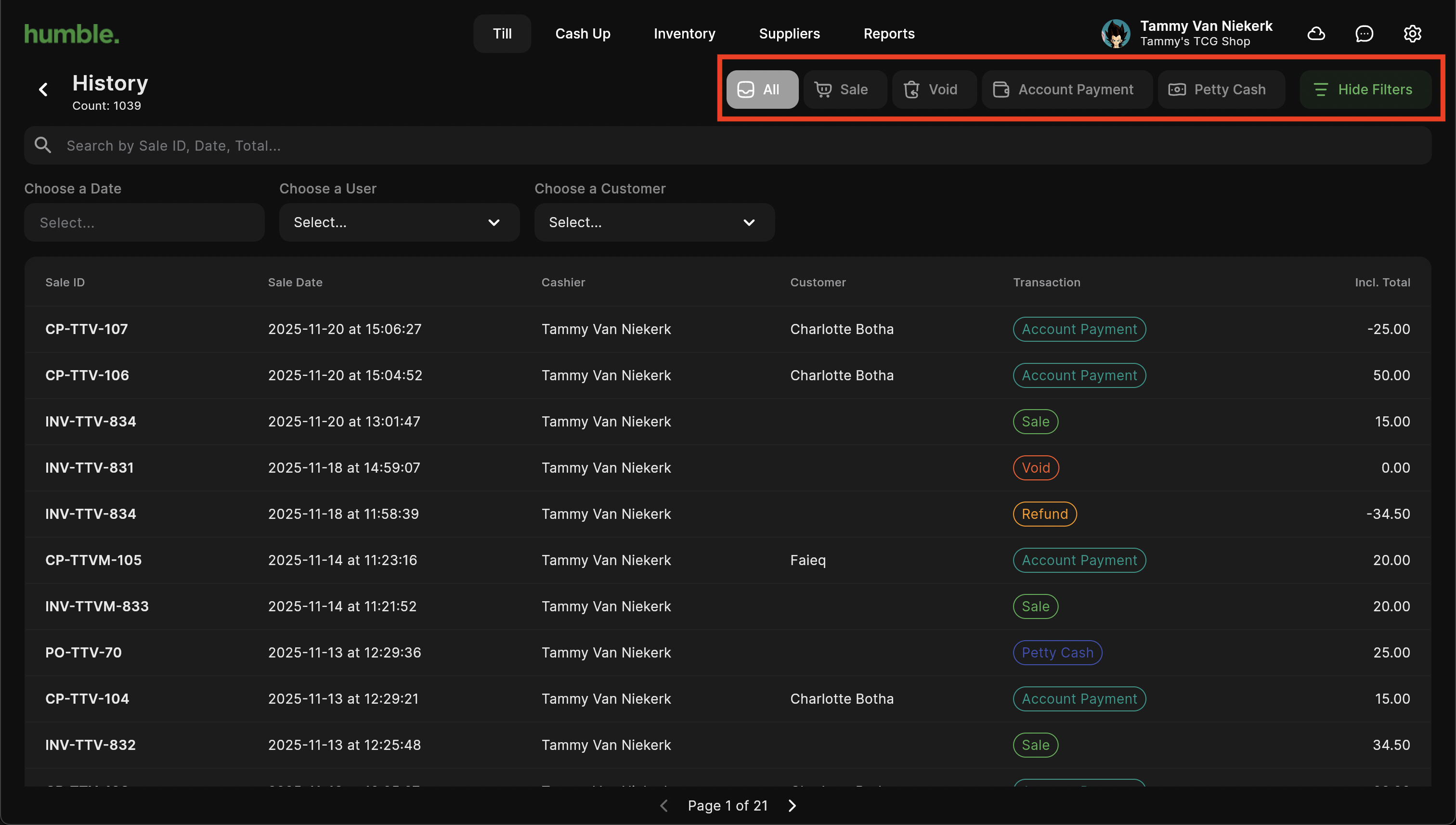
Task: Click the Hide Filters button
Action: point(1365,90)
